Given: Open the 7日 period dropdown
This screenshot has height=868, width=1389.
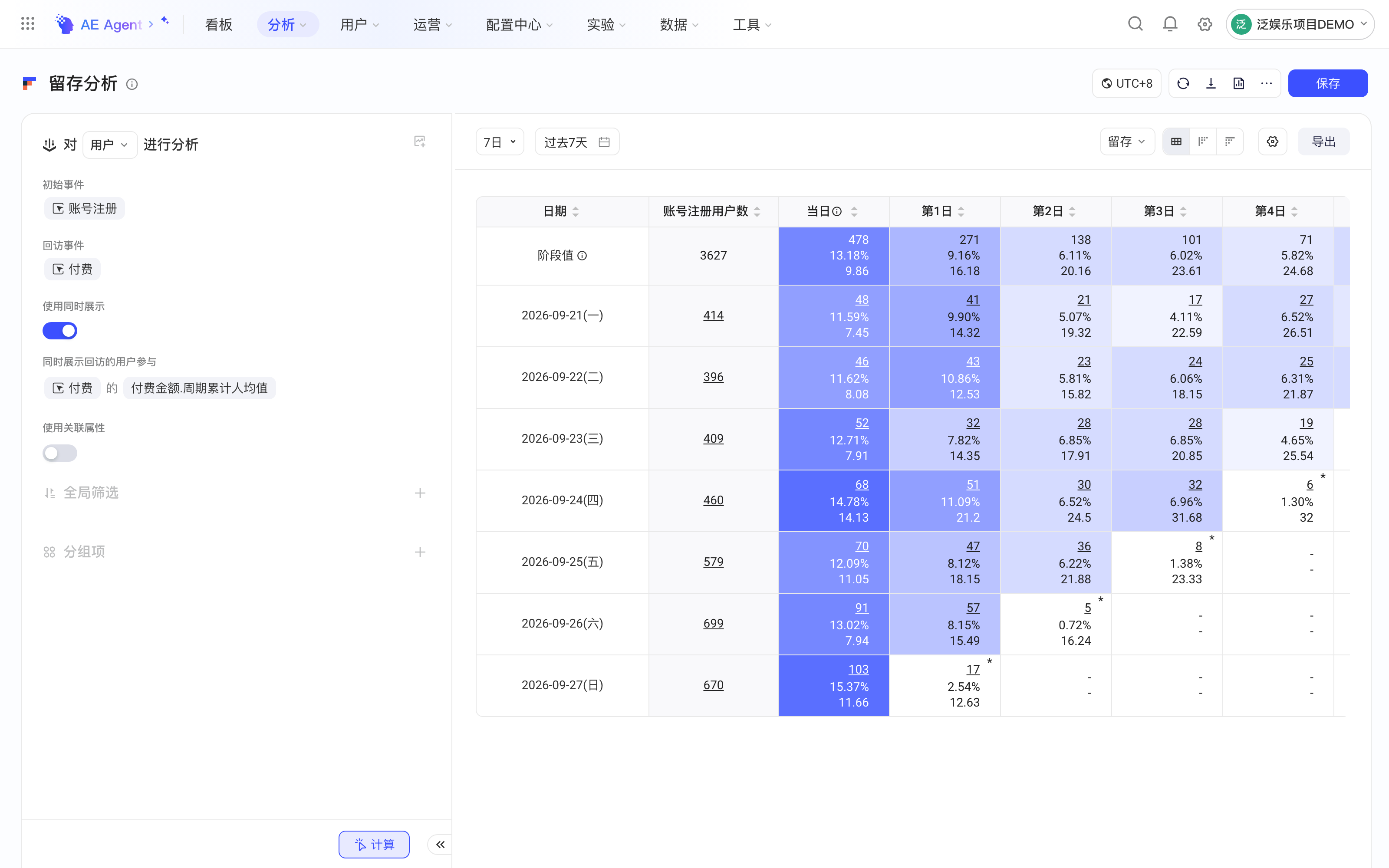Looking at the screenshot, I should 500,142.
